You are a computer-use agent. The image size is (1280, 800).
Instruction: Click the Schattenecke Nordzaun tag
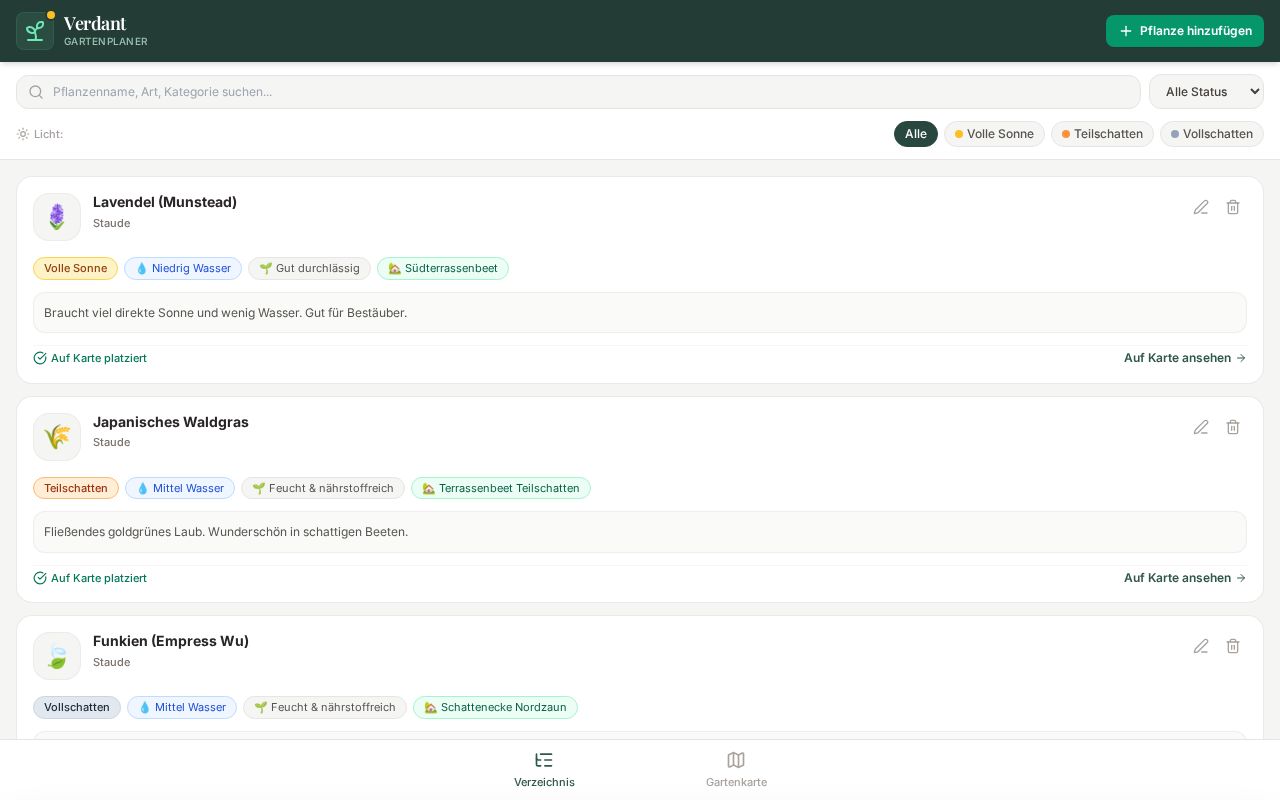(x=495, y=707)
